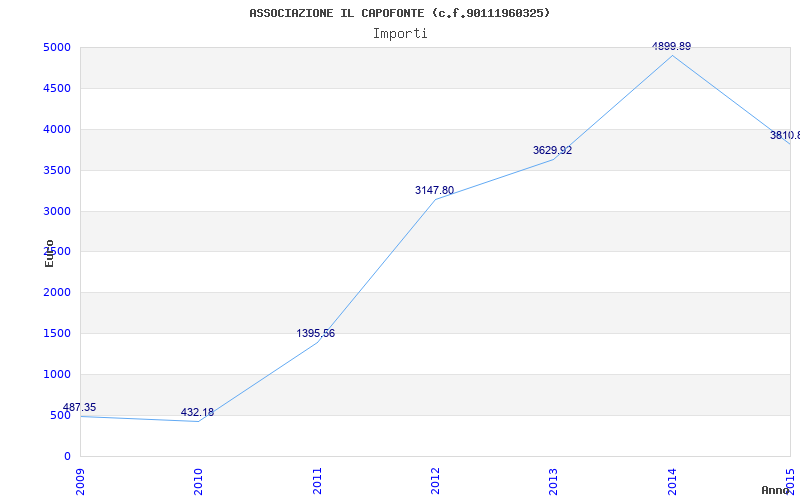800x500 pixels.
Task: Click the 3000 y-axis value
Action: (x=57, y=211)
